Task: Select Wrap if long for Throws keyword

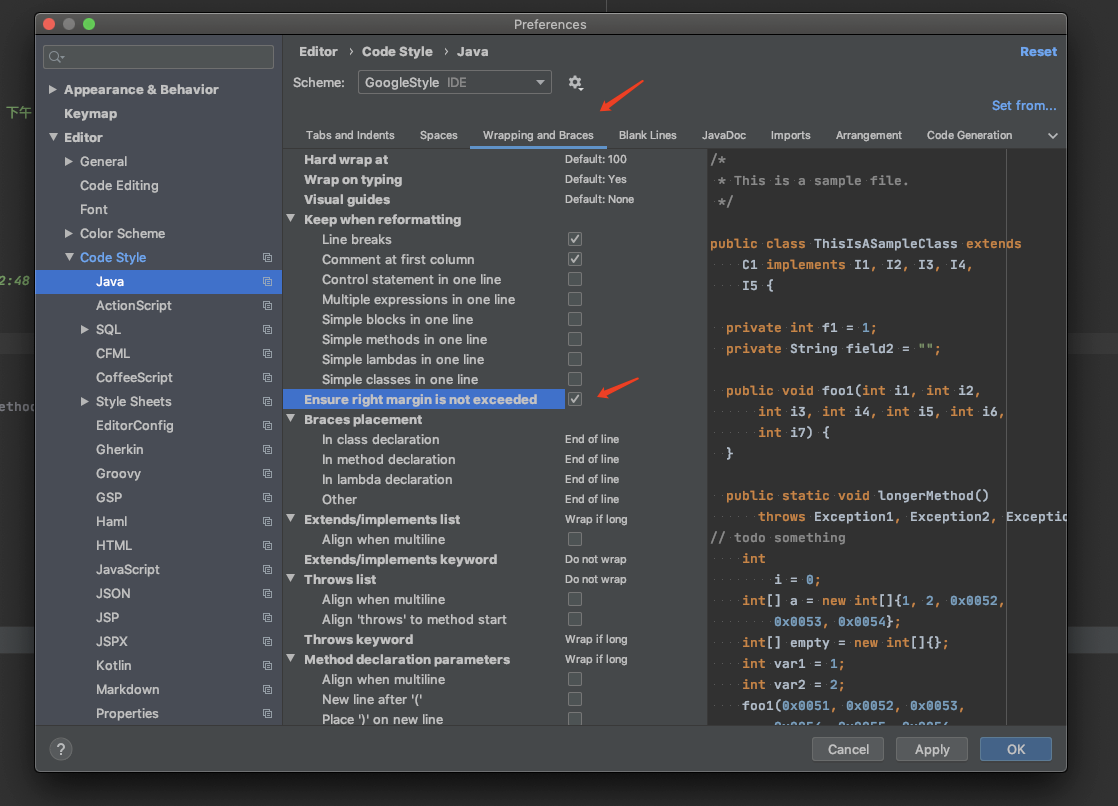Action: pyautogui.click(x=596, y=639)
